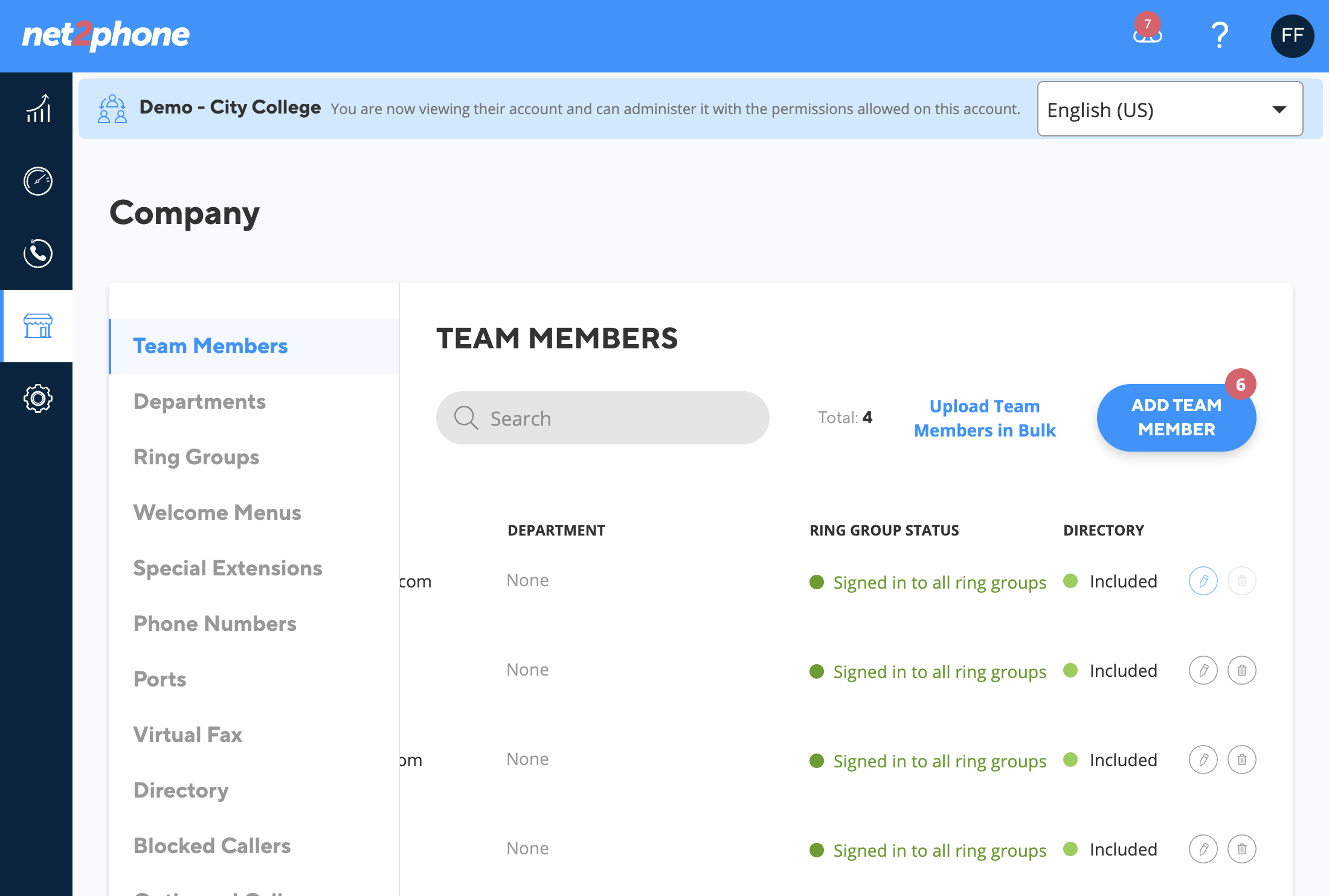Open the call history phone icon
This screenshot has width=1329, height=896.
[x=37, y=254]
